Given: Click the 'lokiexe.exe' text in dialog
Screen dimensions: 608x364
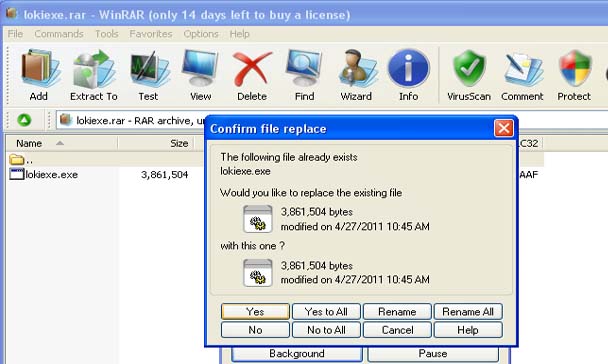Looking at the screenshot, I should click(245, 171).
